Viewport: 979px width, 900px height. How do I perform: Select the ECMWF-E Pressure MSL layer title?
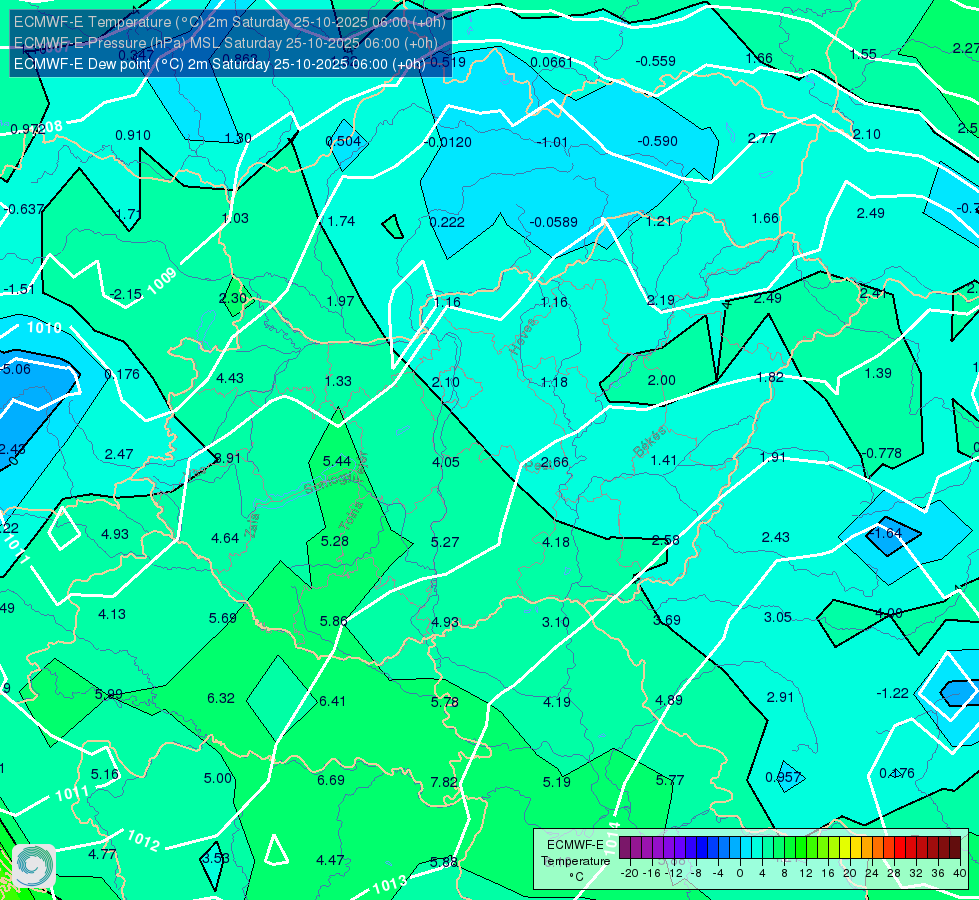[225, 43]
